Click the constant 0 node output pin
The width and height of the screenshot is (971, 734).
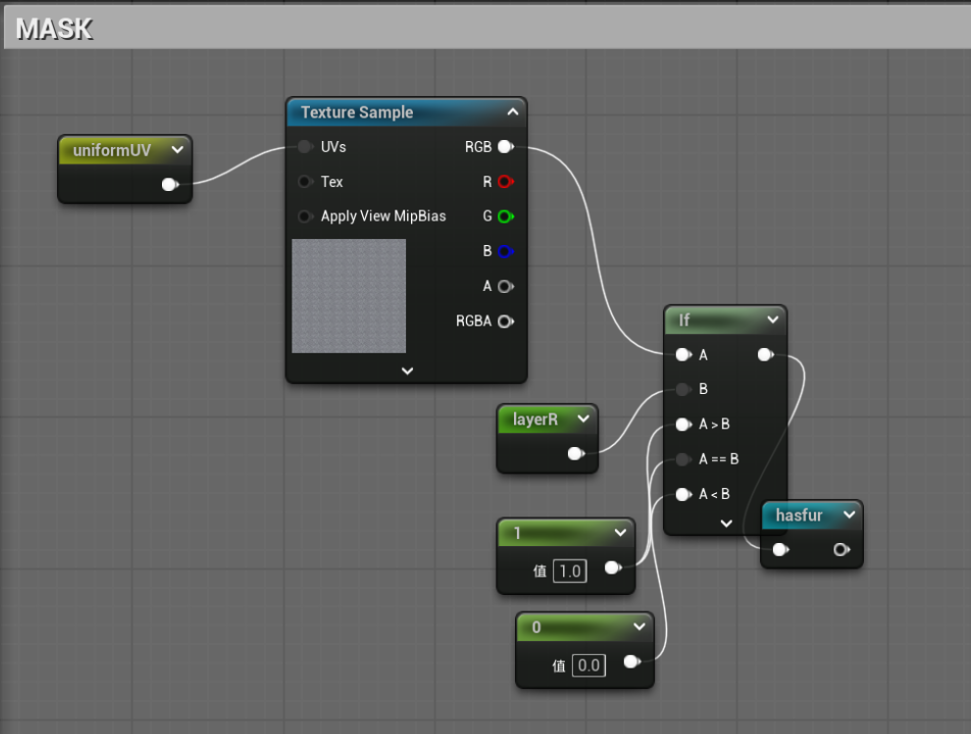point(632,662)
